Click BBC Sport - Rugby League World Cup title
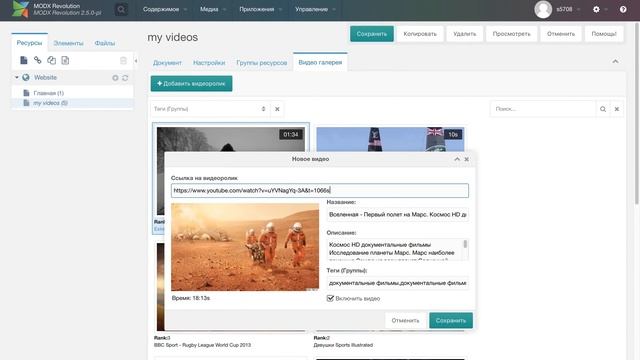640x360 pixels. point(202,345)
